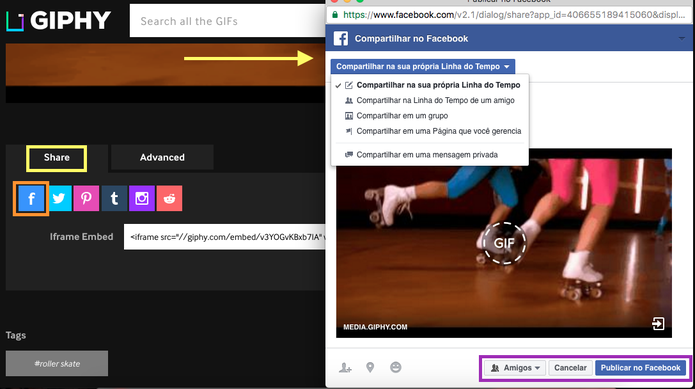Click the MEDIA.GIPHY.COM source label
Screen dimensions: 695x389
(x=375, y=327)
